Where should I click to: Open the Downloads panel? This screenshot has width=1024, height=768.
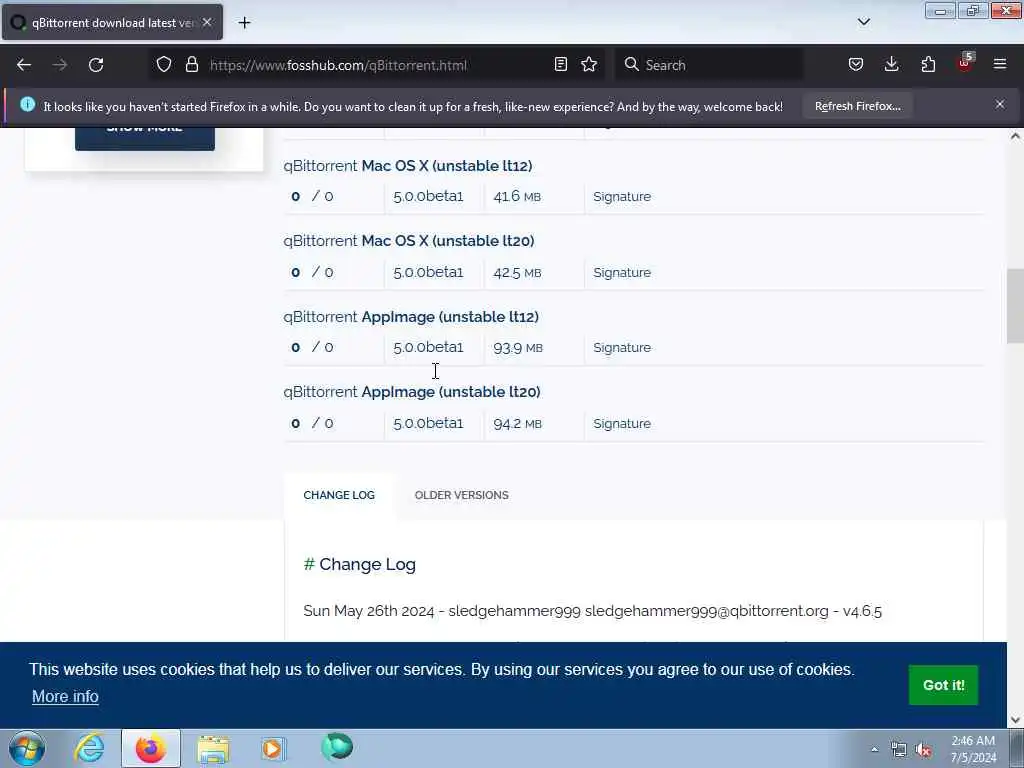point(891,64)
